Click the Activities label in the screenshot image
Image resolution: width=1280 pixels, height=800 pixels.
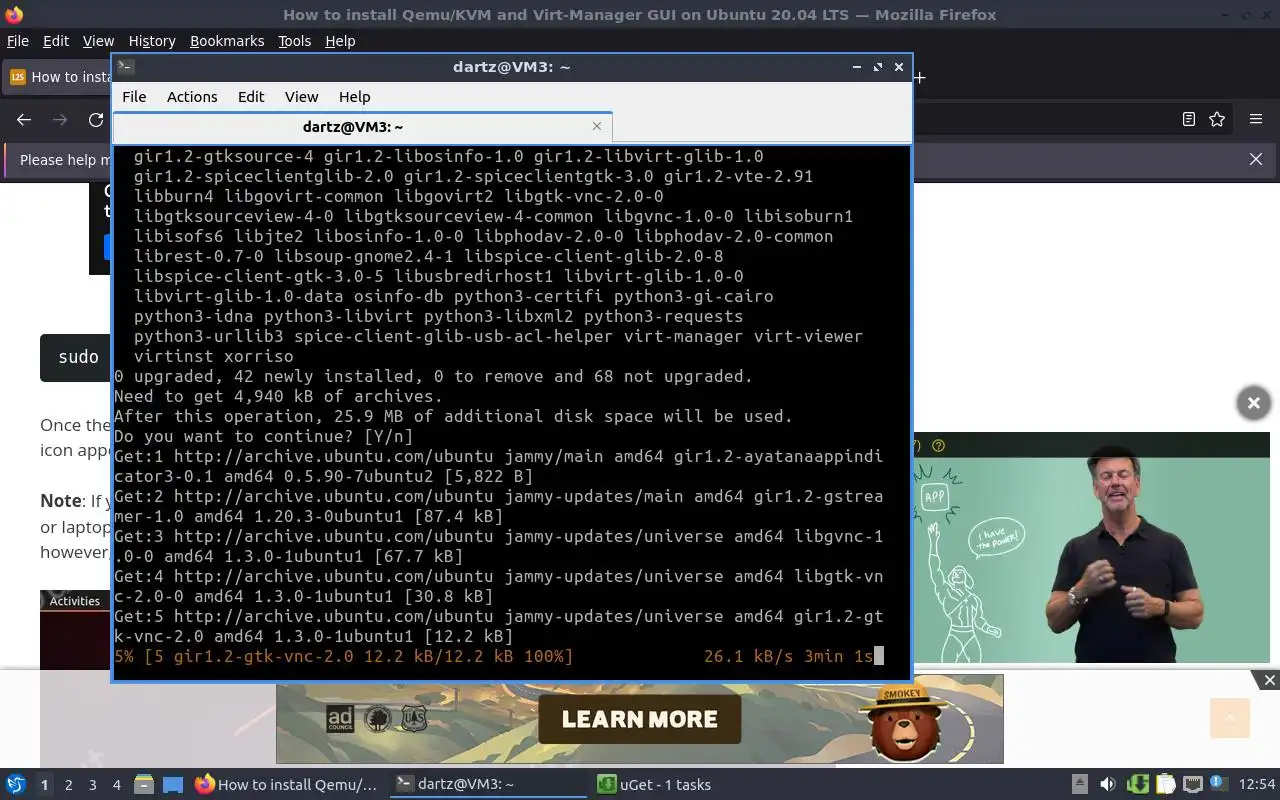point(75,601)
